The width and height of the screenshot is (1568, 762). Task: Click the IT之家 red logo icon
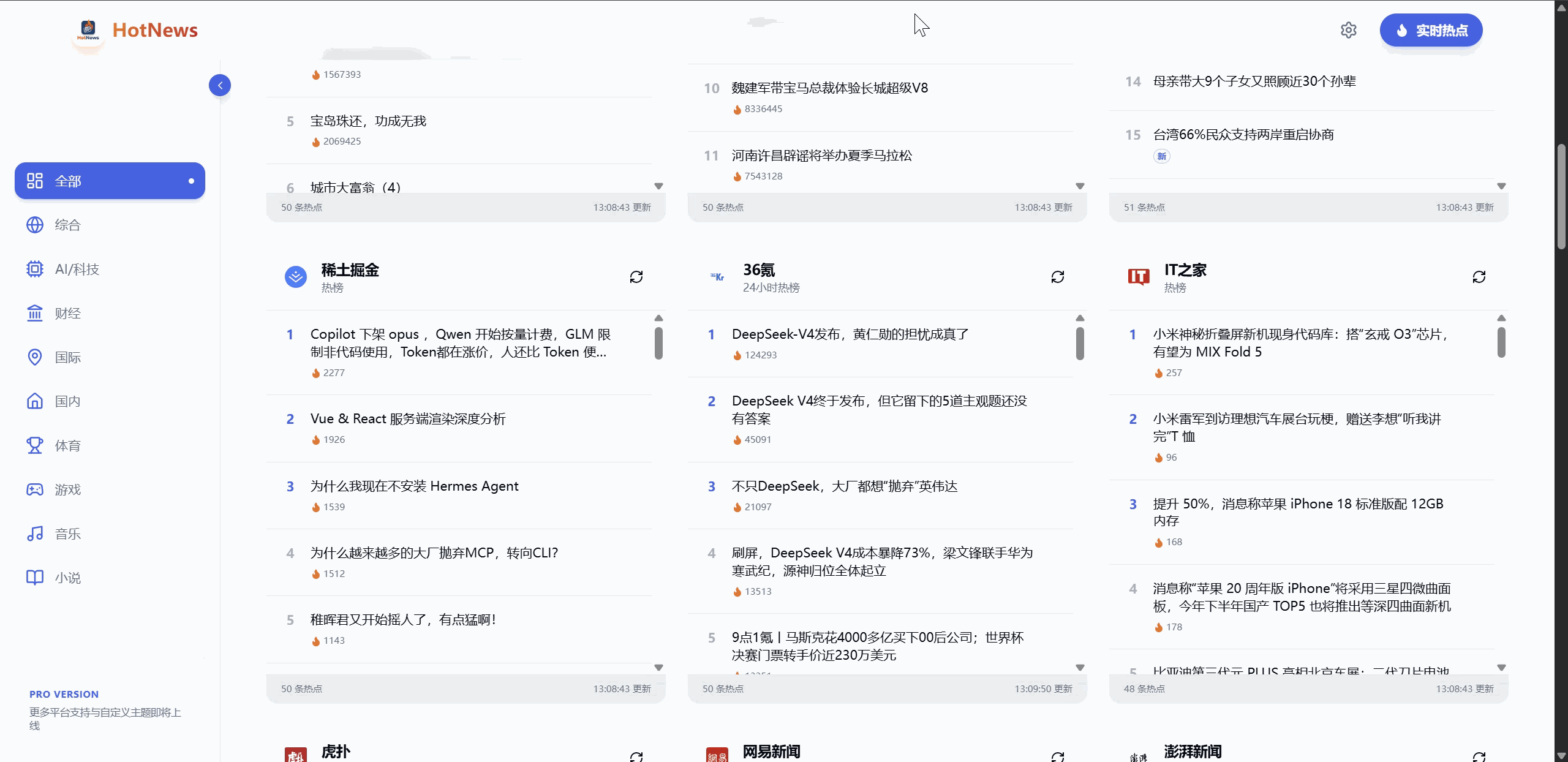pyautogui.click(x=1139, y=277)
